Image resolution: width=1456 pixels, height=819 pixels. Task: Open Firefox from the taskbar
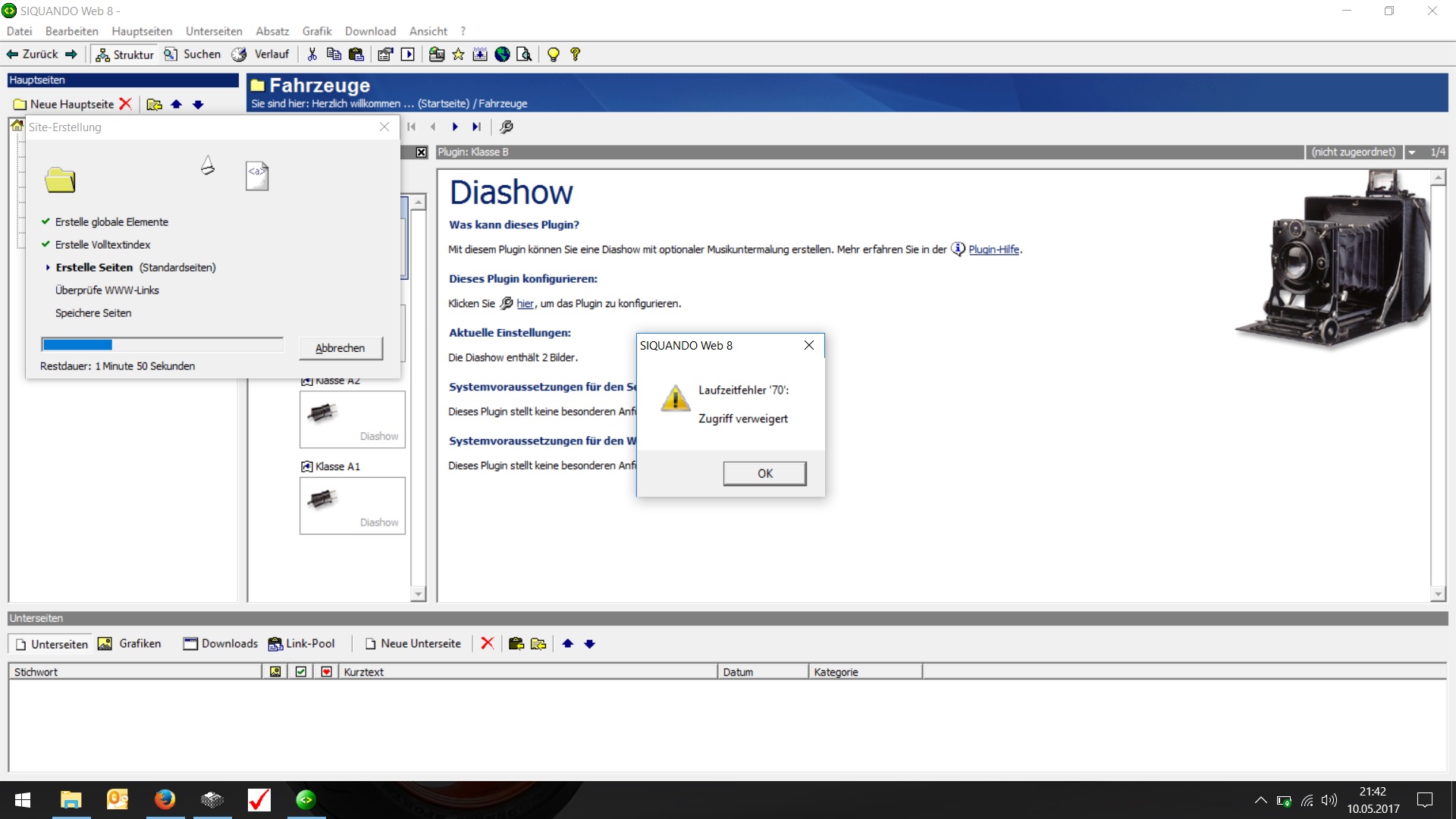click(165, 799)
